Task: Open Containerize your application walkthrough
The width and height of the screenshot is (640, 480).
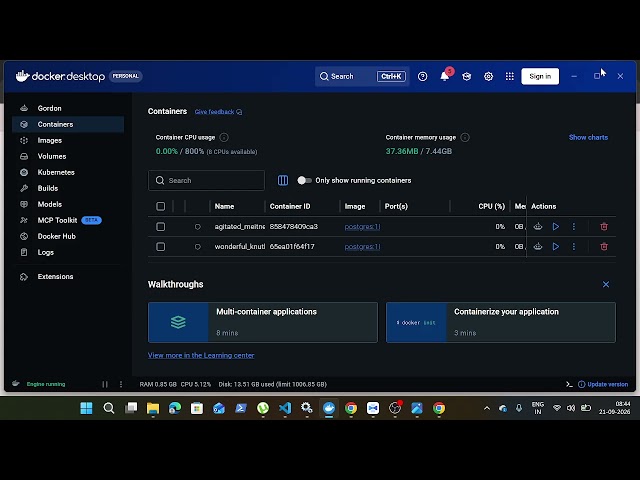Action: click(501, 322)
